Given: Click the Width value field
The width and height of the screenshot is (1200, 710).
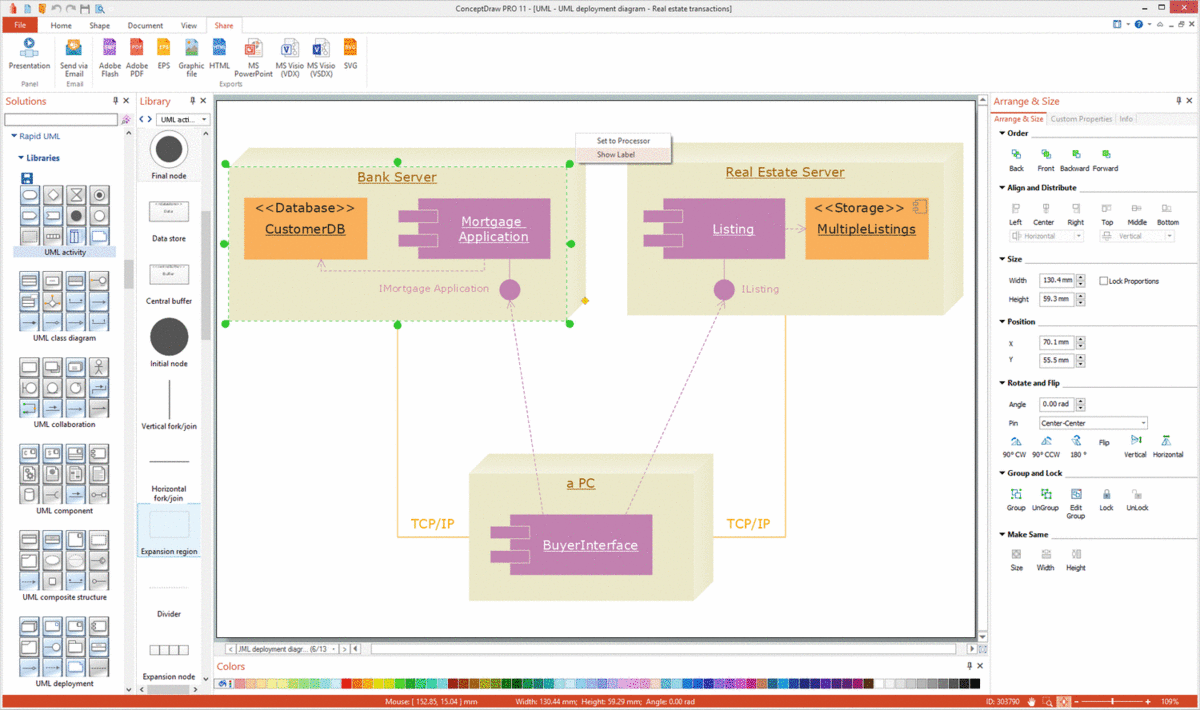Looking at the screenshot, I should pos(1056,281).
